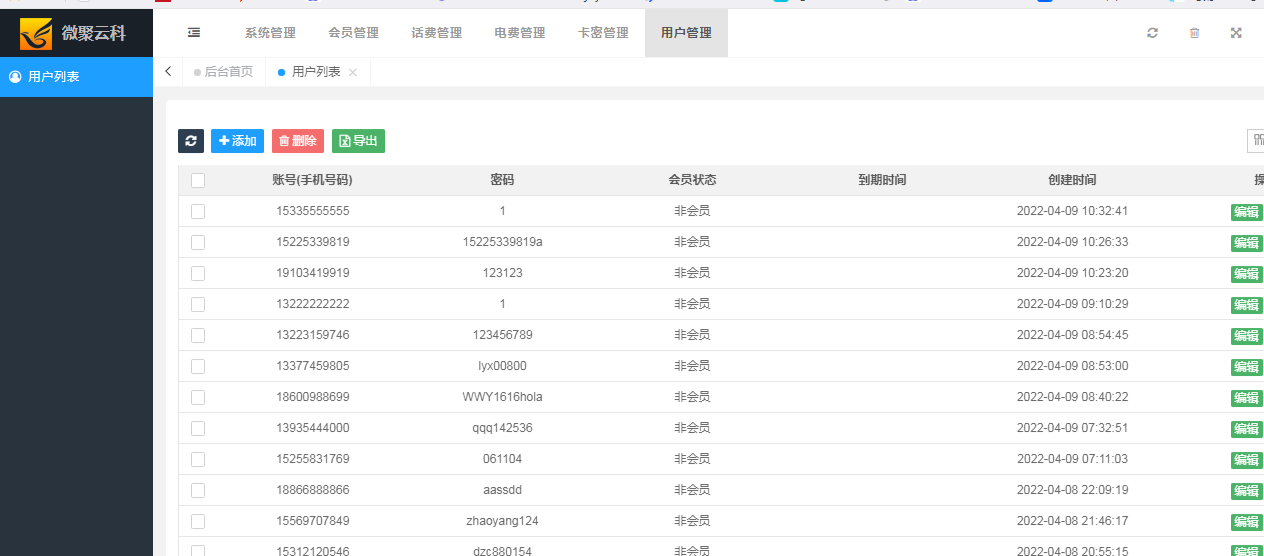Check the row for 13377459805

[x=198, y=366]
